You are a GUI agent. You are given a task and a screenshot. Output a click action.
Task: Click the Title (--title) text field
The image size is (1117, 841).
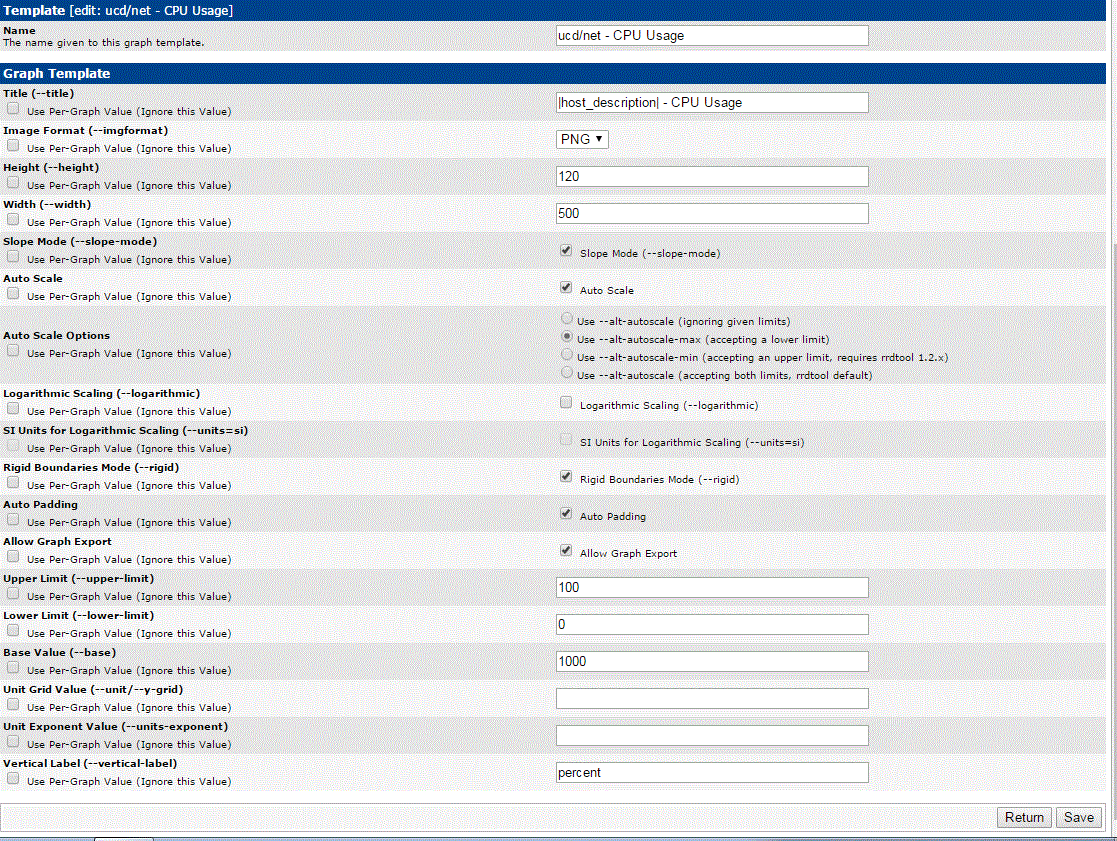tap(712, 103)
